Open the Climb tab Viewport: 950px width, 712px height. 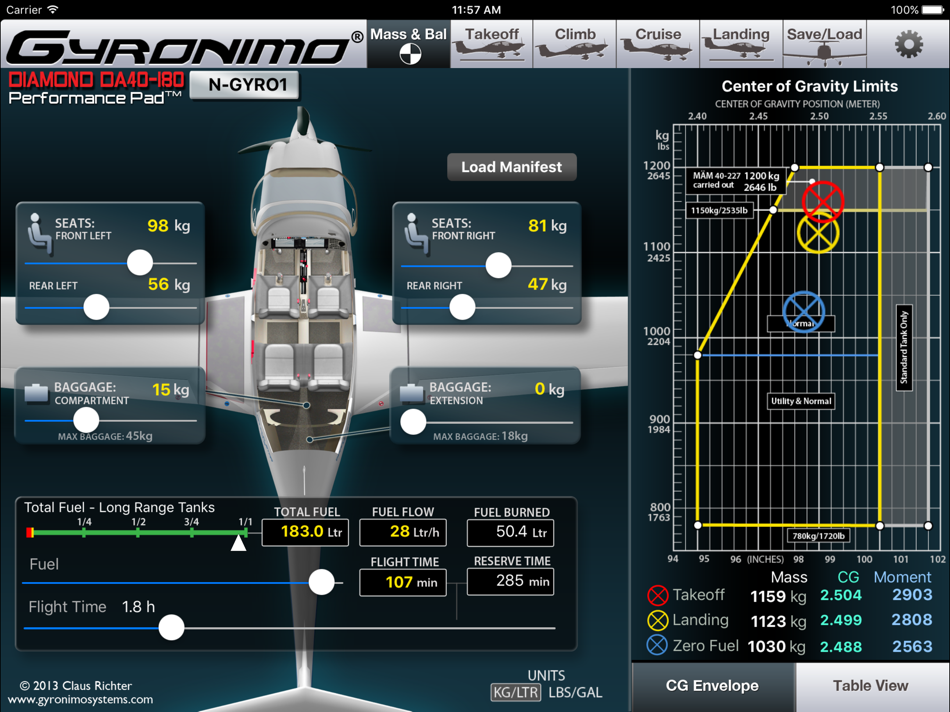[x=575, y=44]
